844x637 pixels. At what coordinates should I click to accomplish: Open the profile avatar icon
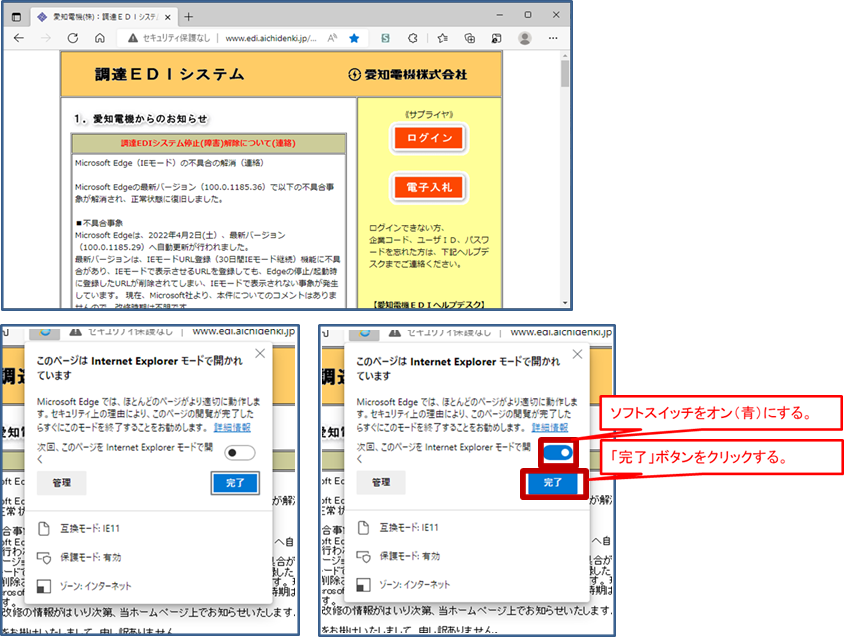point(525,38)
